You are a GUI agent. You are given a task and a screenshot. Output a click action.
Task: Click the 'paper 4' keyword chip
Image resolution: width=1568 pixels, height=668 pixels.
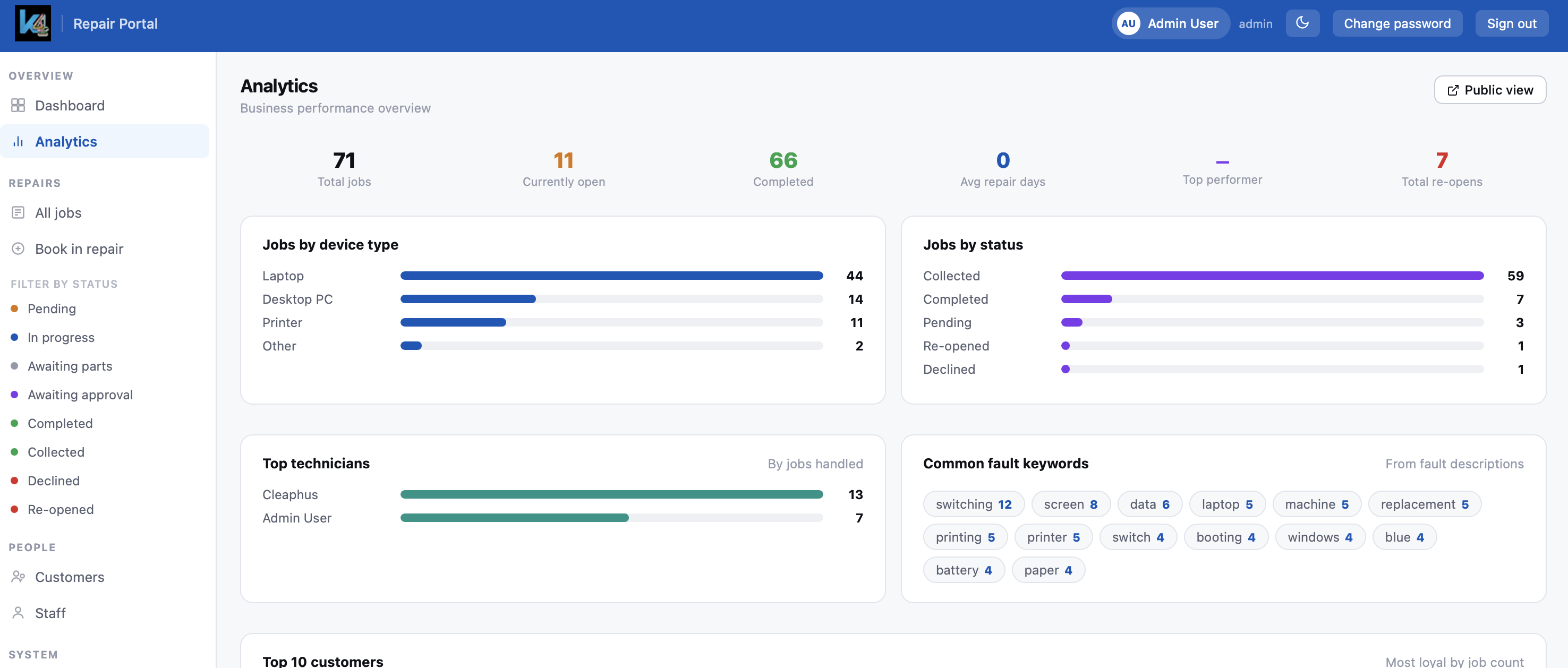(1047, 569)
